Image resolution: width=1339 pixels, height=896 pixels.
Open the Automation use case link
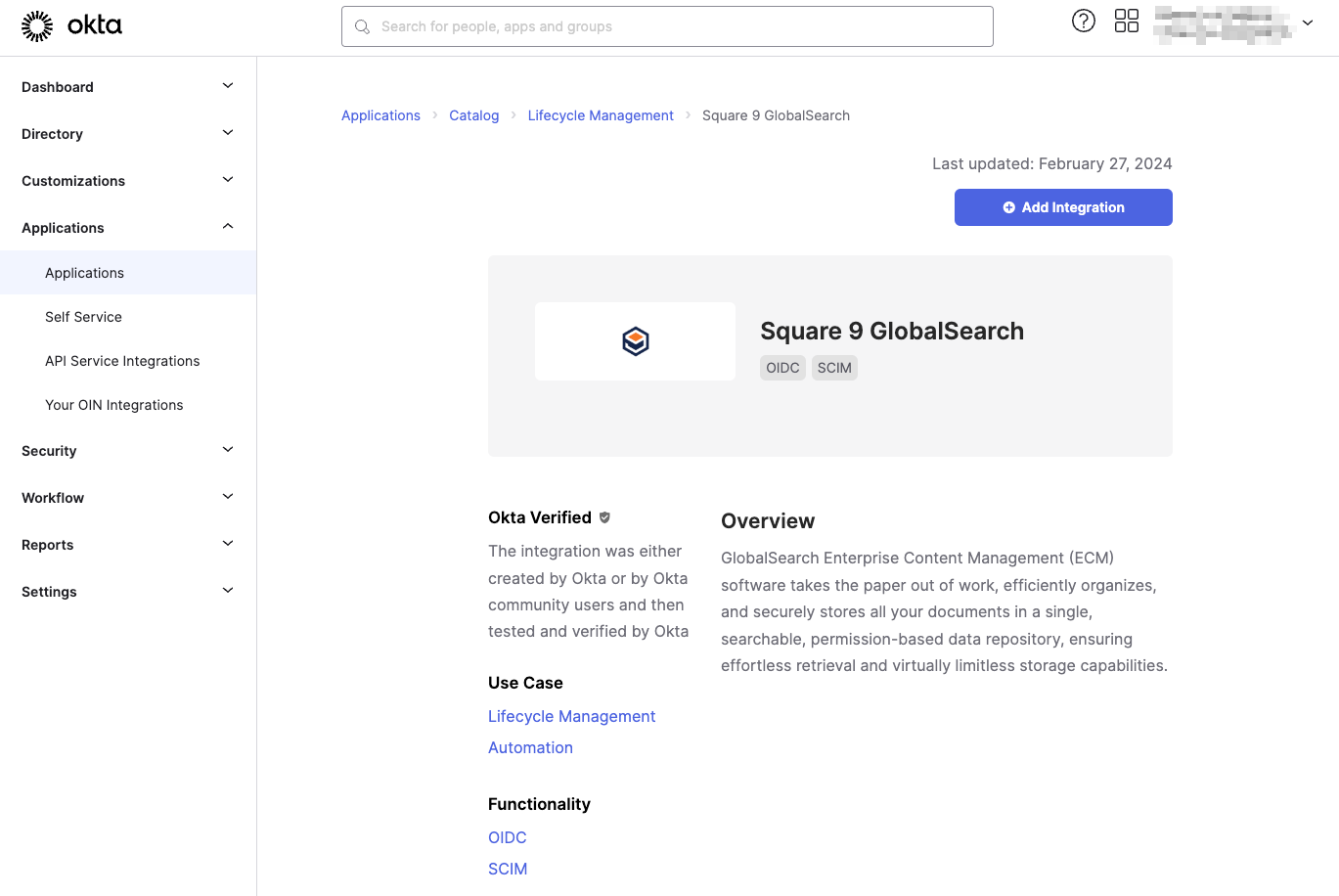[x=530, y=747]
